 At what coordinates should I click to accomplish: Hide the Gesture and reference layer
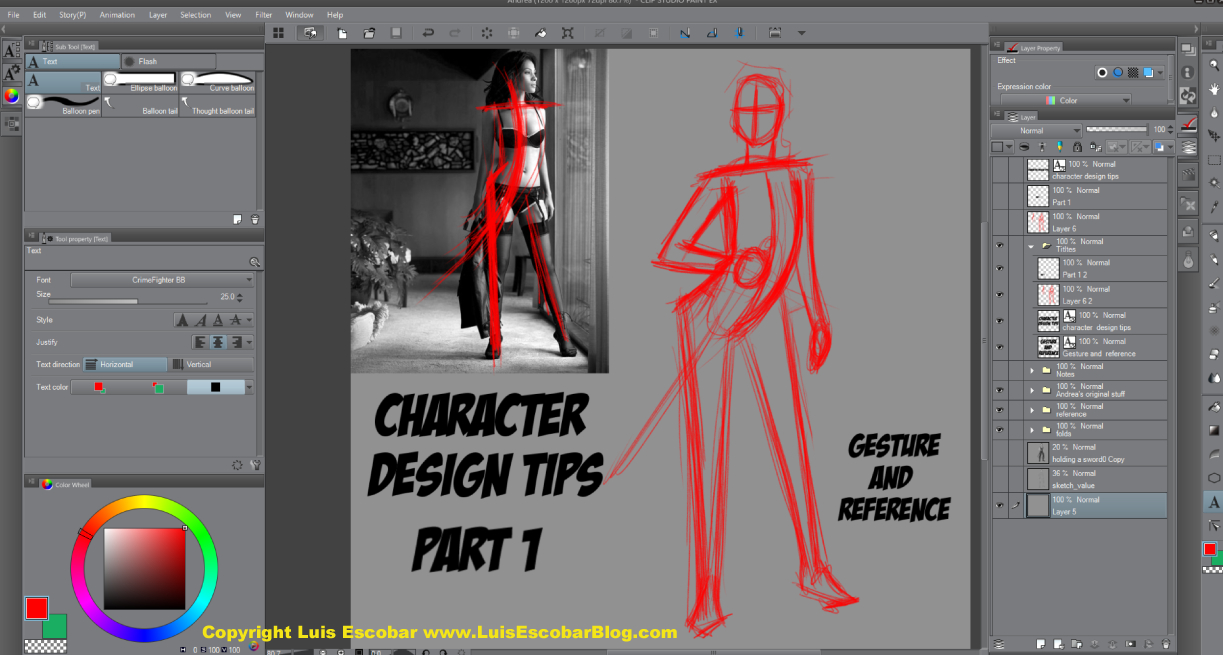pyautogui.click(x=999, y=347)
